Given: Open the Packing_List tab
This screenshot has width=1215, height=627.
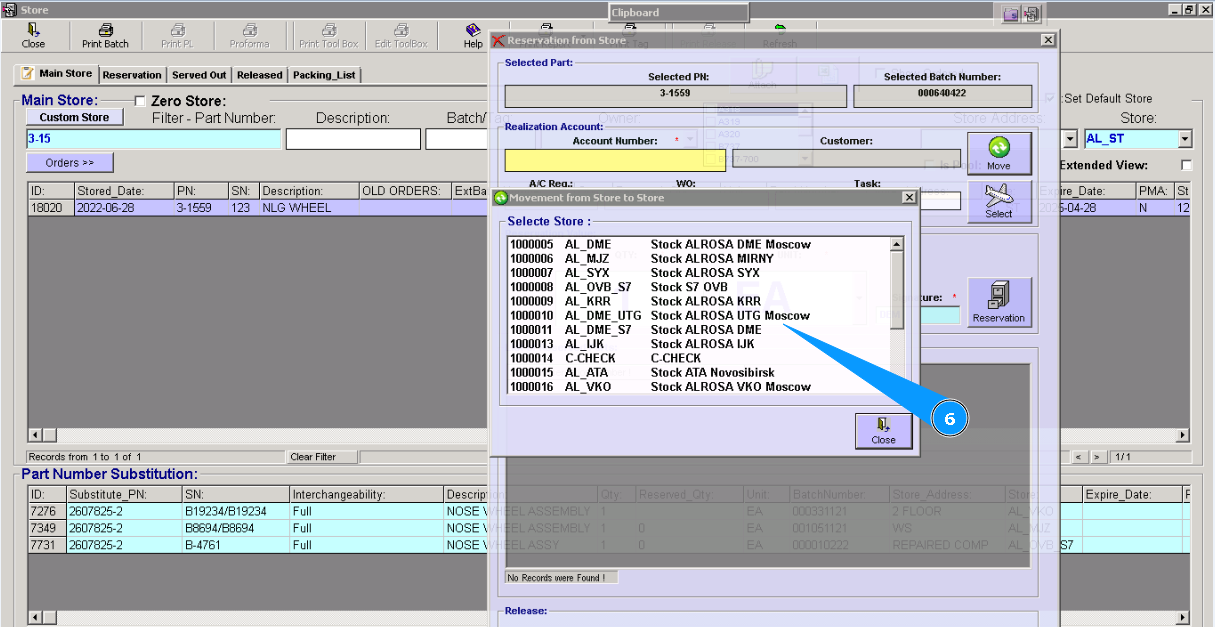Looking at the screenshot, I should pyautogui.click(x=323, y=75).
